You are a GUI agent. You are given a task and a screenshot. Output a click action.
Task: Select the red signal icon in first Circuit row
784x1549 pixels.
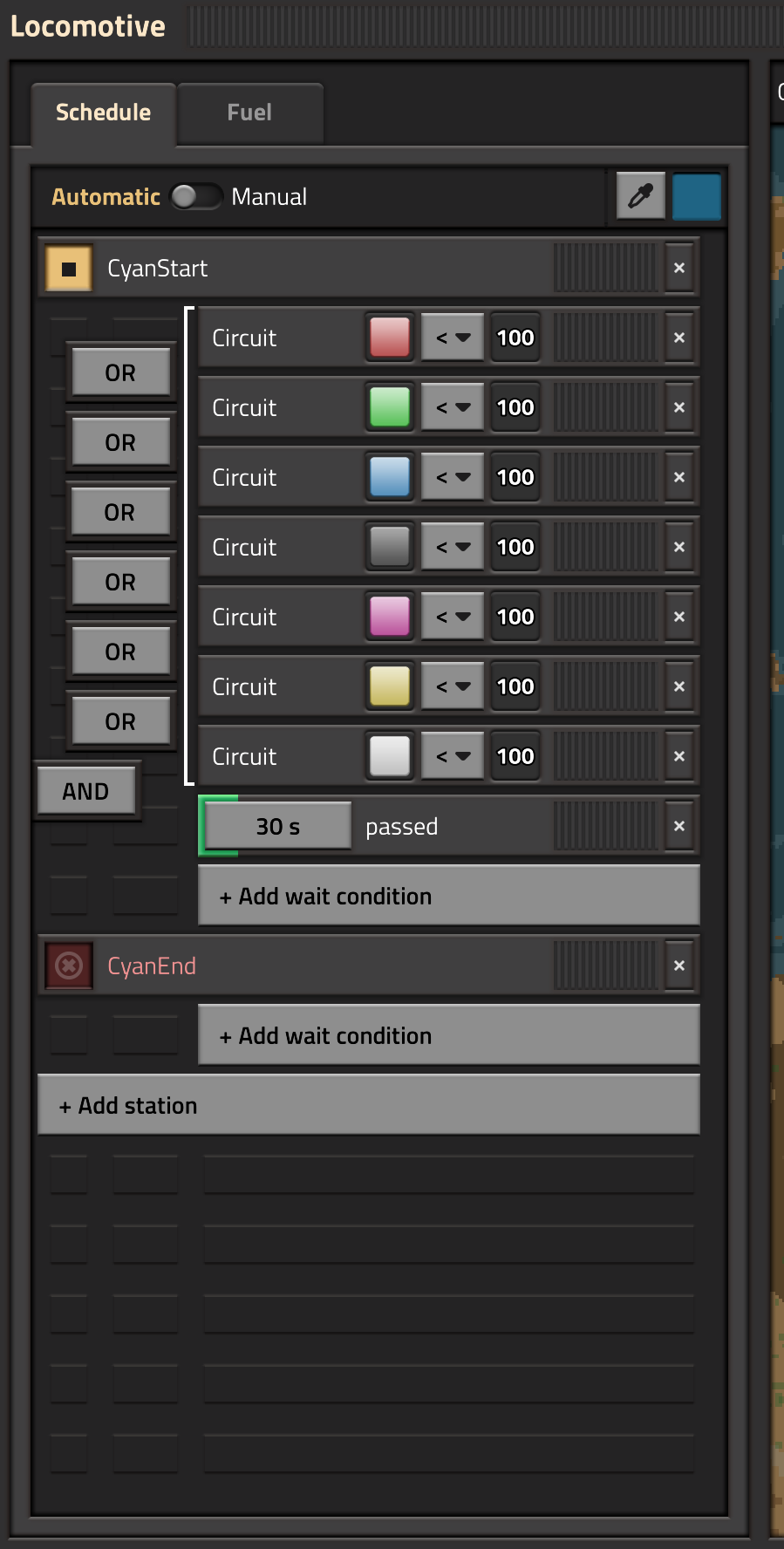click(x=390, y=338)
